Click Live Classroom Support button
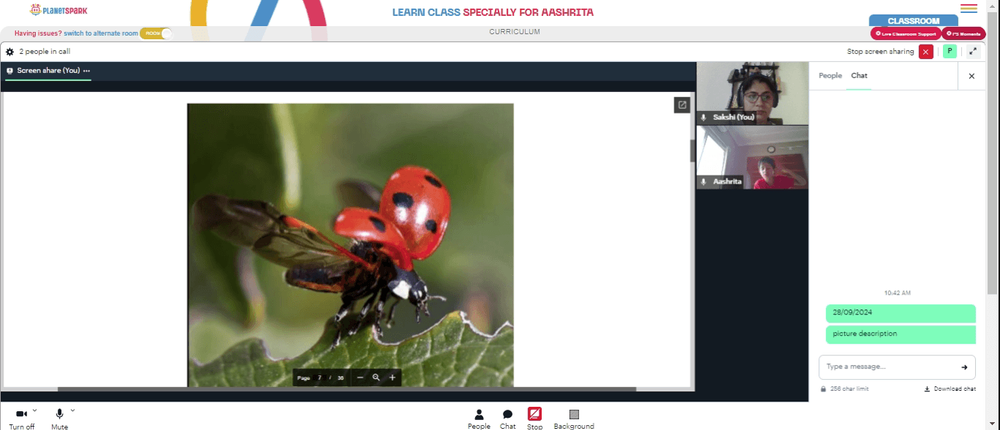1000x430 pixels. click(906, 34)
